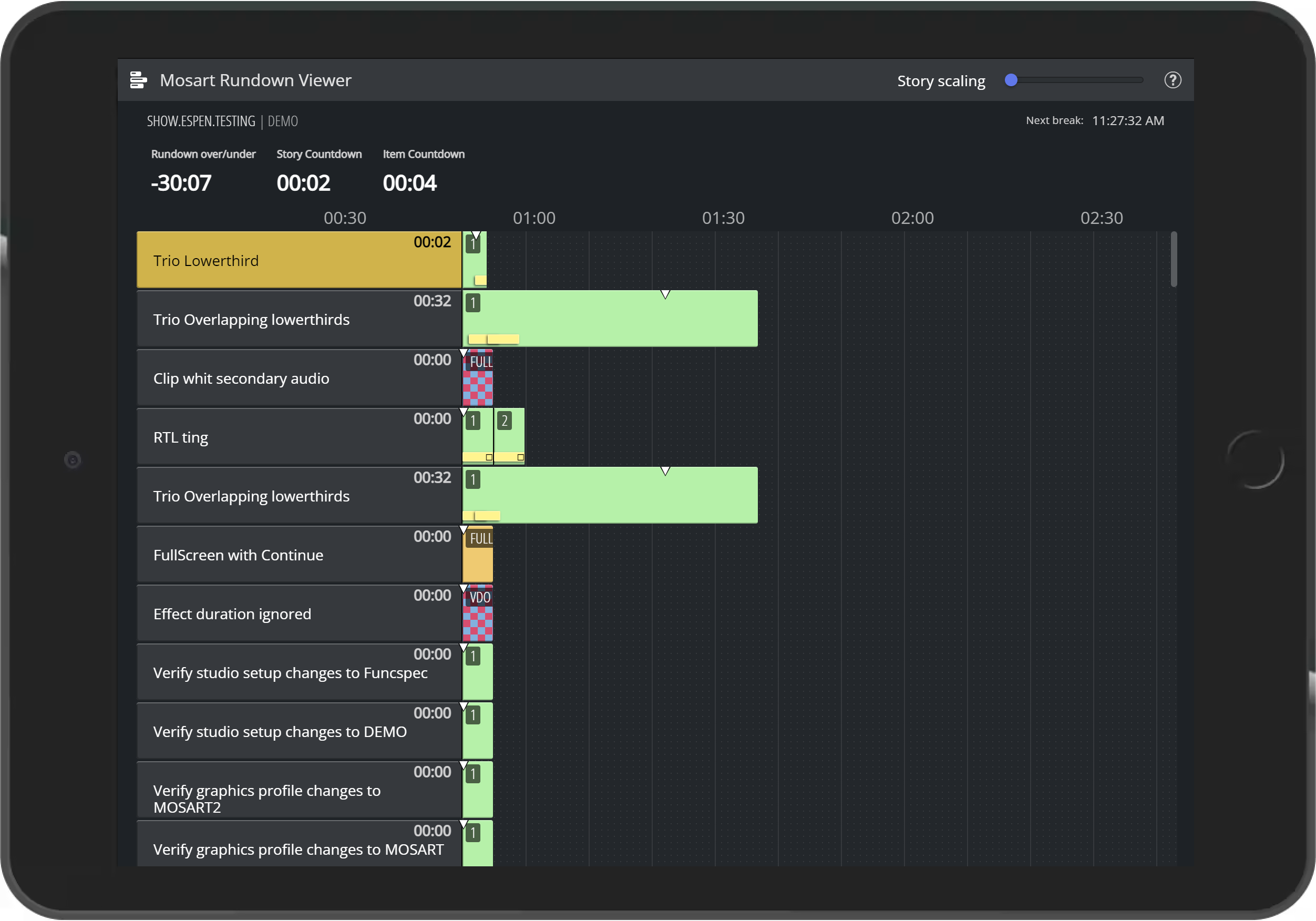Click camera 1 item in Funcspec story
This screenshot has height=921, width=1316.
click(x=477, y=672)
